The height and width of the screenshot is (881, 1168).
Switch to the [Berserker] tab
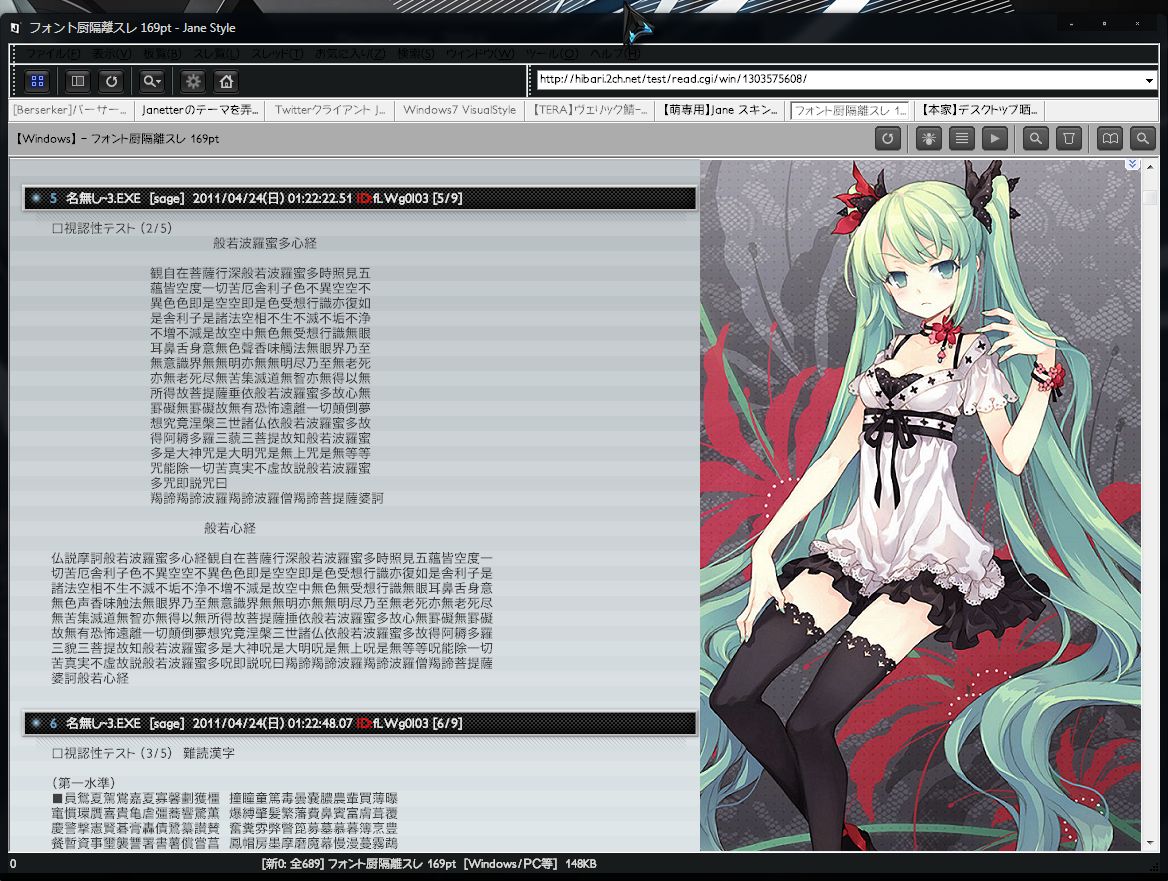(x=72, y=110)
